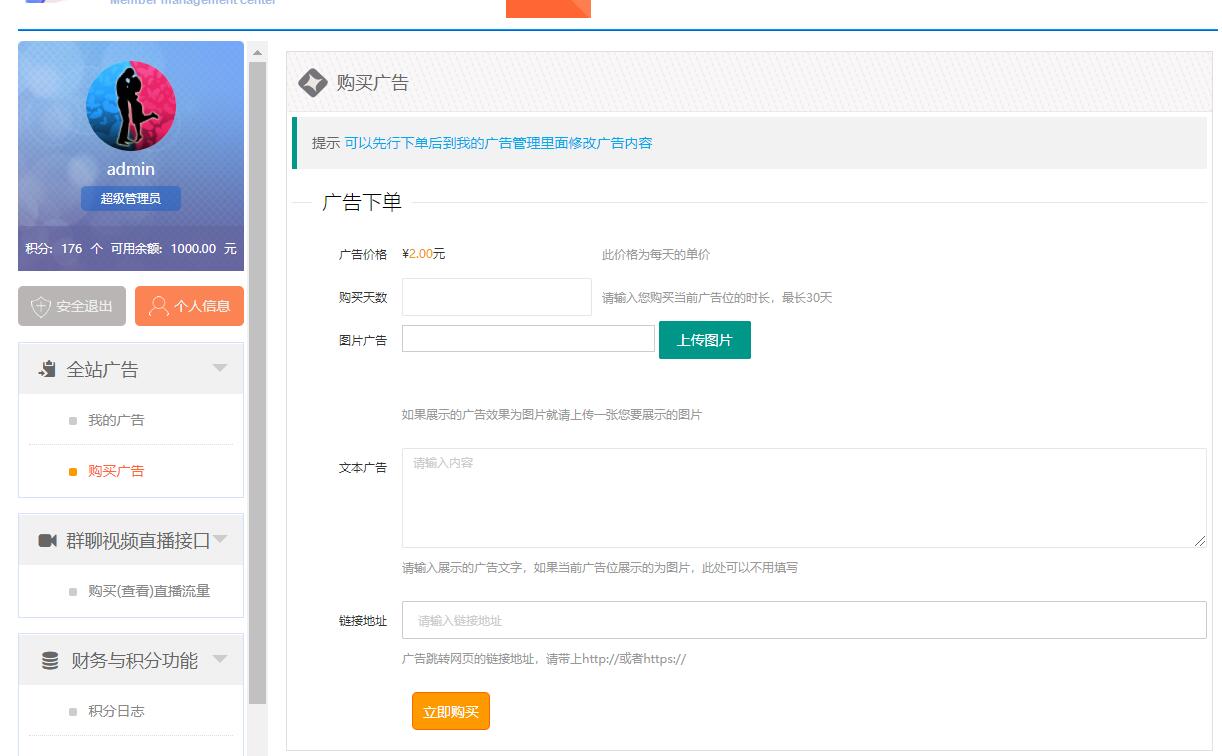The image size is (1222, 756).
Task: Click the video camera icon for 群聊视频直播接口
Action: (47, 541)
